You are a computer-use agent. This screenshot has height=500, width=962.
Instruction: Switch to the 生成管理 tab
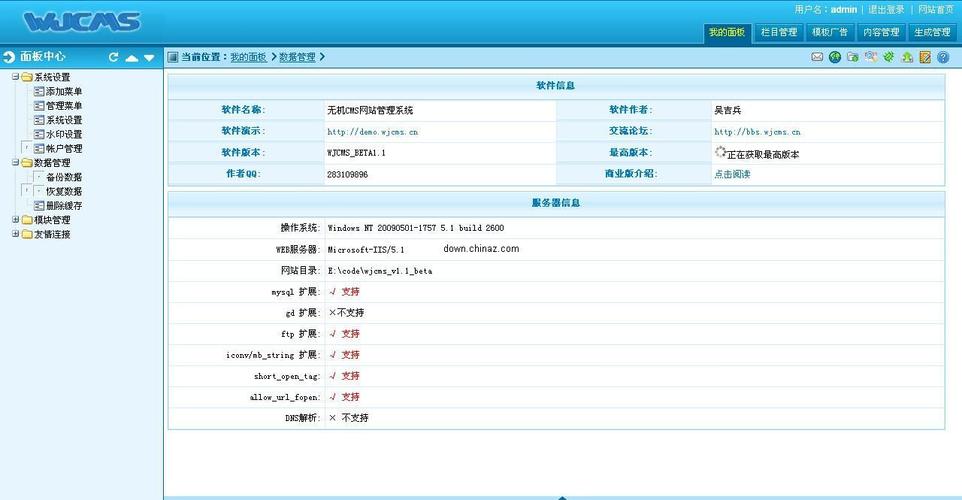pos(932,32)
